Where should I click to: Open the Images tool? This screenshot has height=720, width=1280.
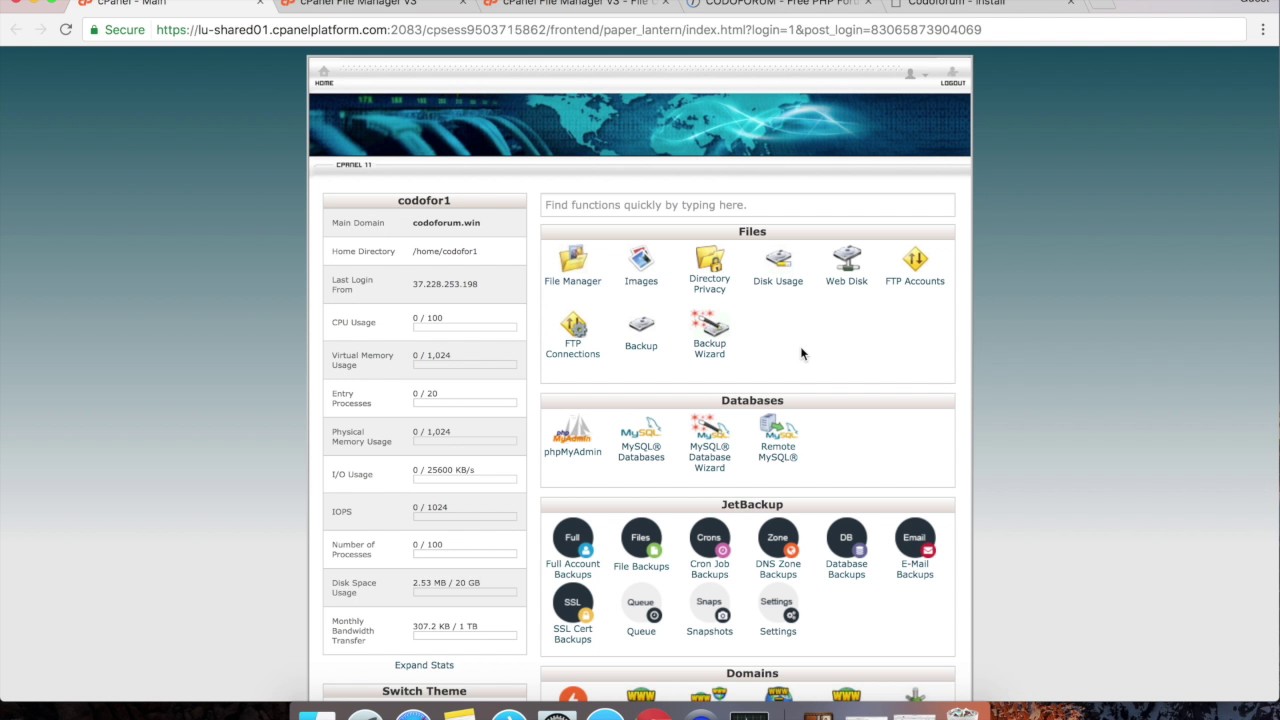pos(641,266)
